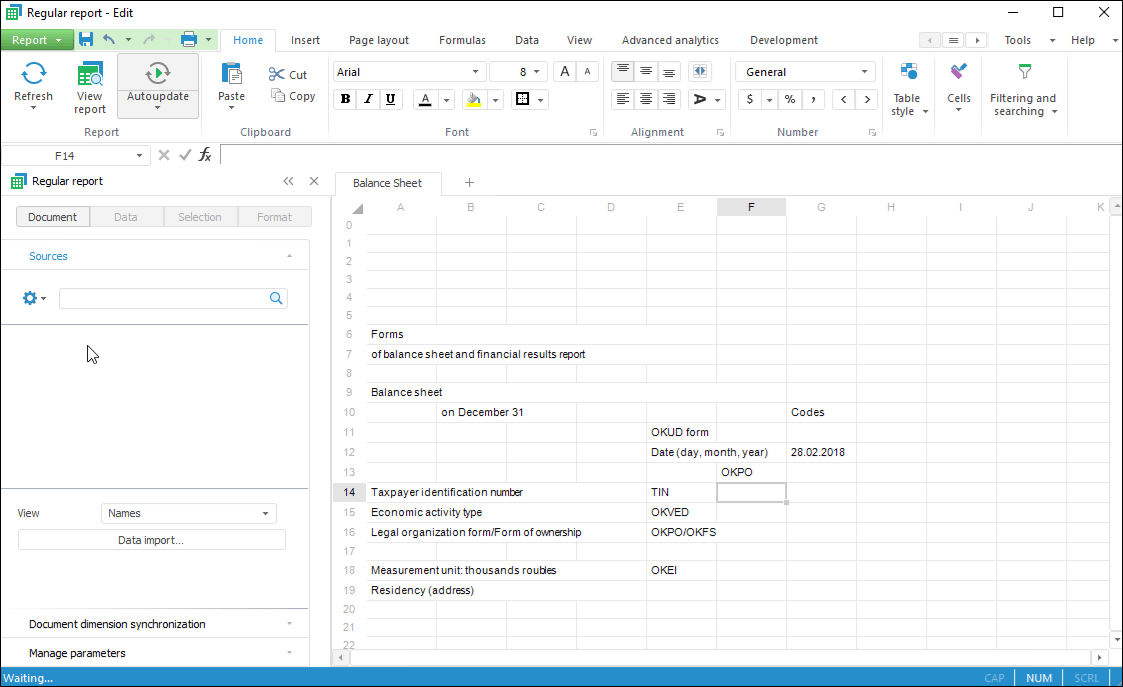Click the Data import... button

point(151,540)
